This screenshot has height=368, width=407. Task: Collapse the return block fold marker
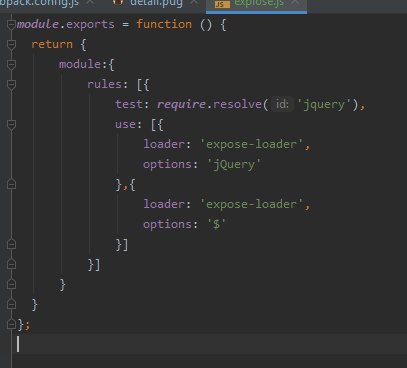click(11, 44)
